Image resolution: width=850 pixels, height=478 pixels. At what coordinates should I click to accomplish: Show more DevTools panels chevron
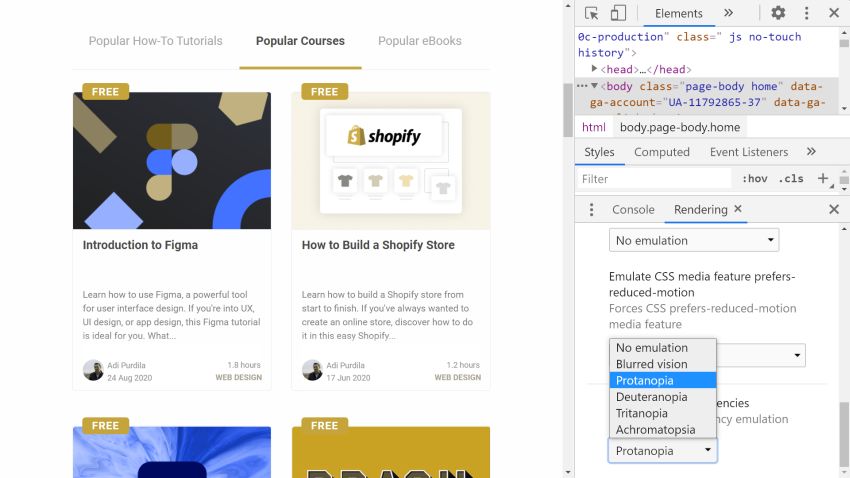(728, 13)
